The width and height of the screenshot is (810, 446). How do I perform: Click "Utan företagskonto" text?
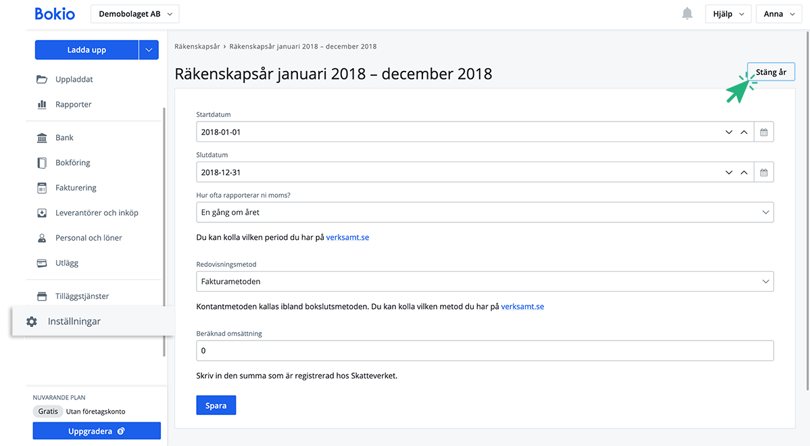[x=96, y=412]
